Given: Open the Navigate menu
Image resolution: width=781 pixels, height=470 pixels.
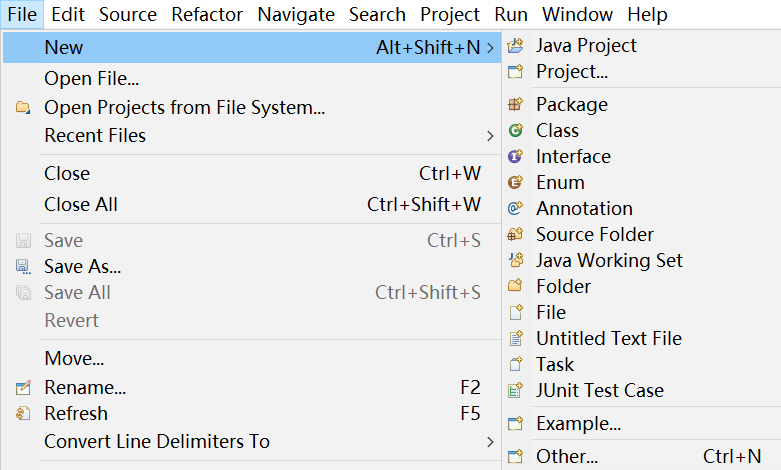Looking at the screenshot, I should [296, 15].
